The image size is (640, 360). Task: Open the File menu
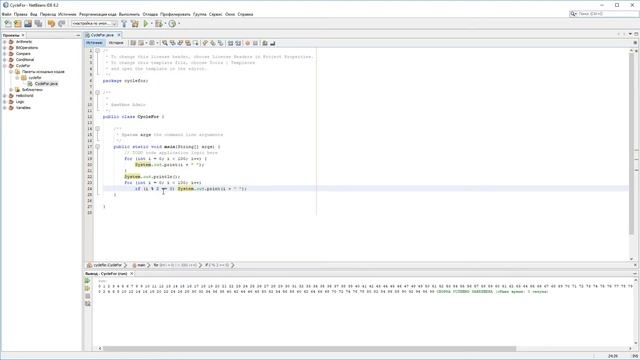7,14
